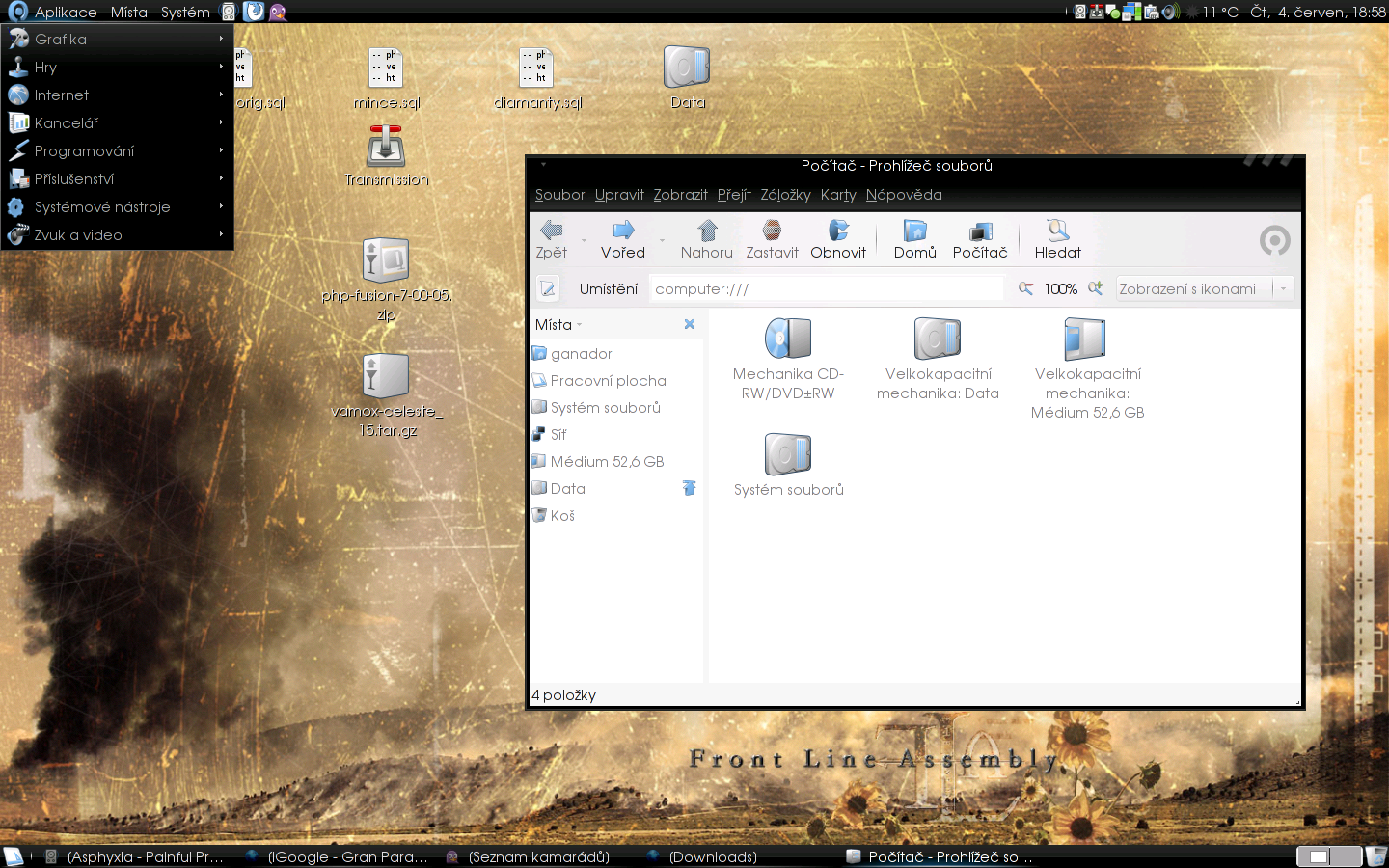1389x868 pixels.
Task: Open 'Zobrazení s ikonami' view dropdown
Action: [x=1204, y=288]
